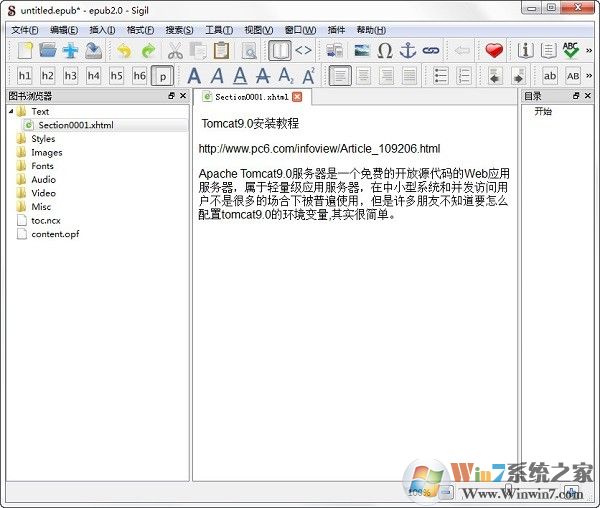
Task: Toggle underline formatting
Action: (240, 76)
